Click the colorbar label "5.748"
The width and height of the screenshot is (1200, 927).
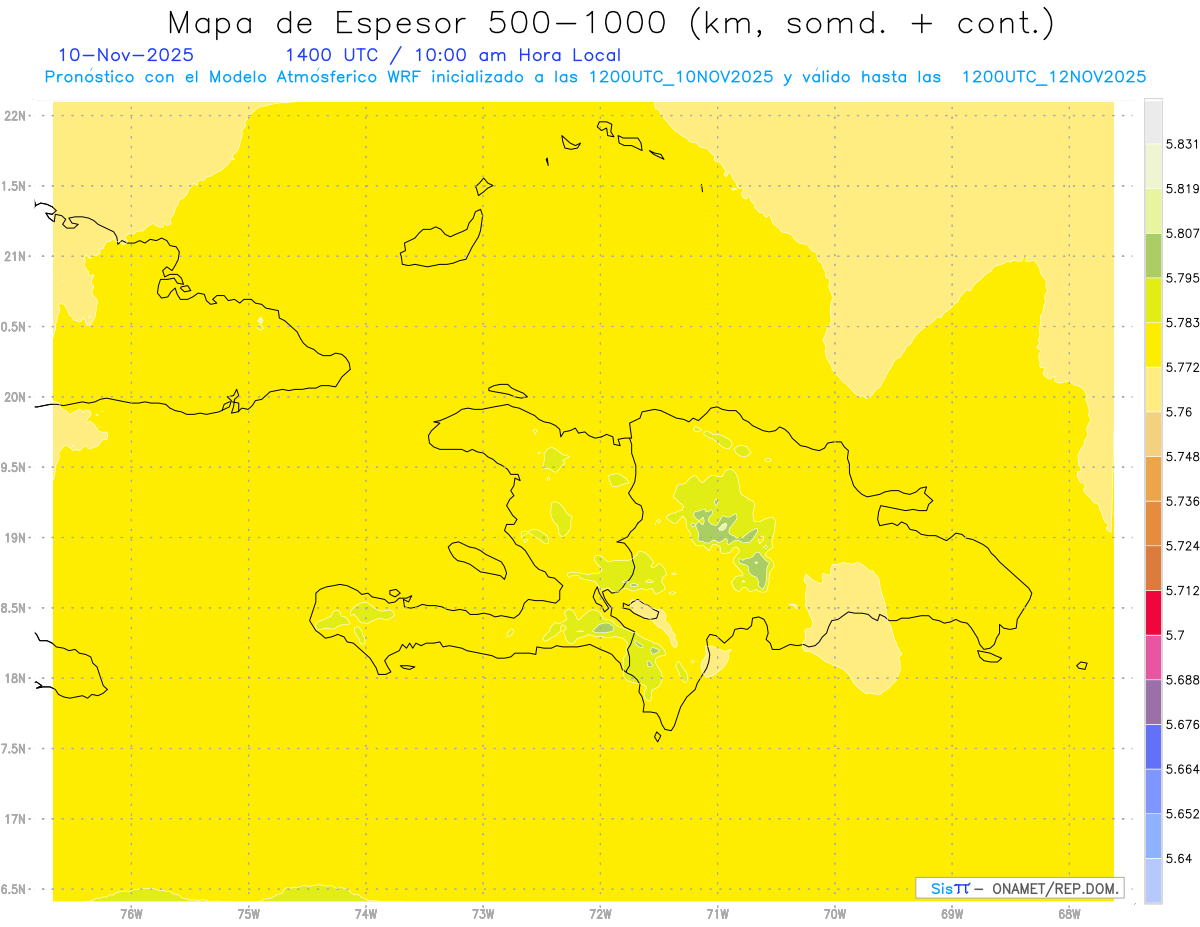(x=1182, y=456)
